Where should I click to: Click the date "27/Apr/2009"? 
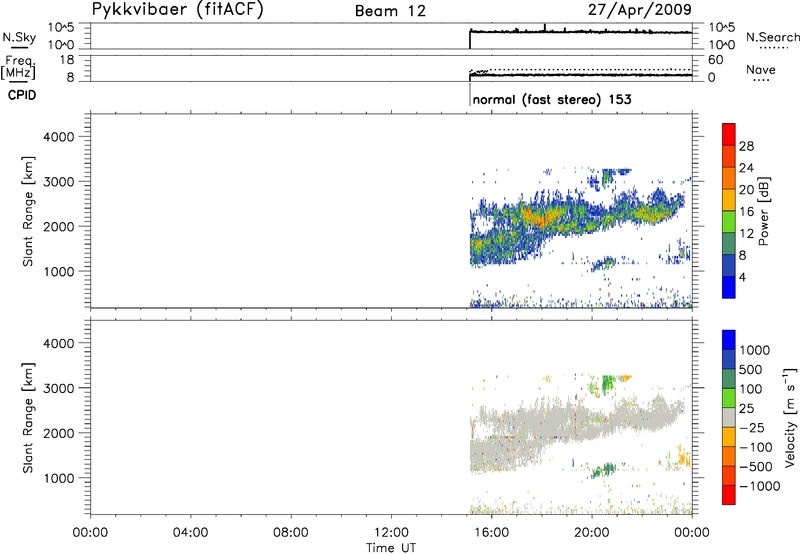tap(640, 9)
